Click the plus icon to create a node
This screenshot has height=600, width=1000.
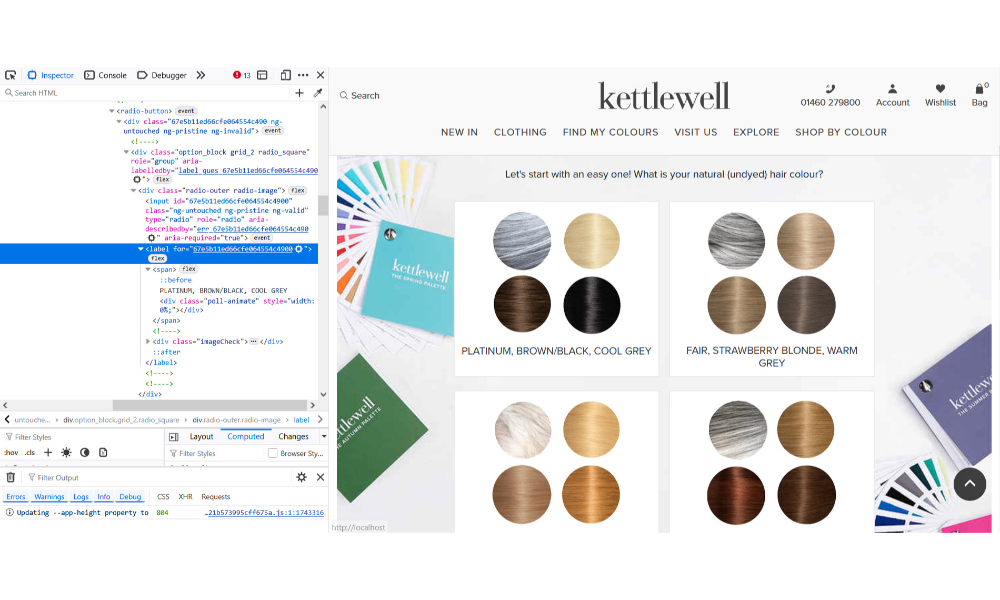[x=299, y=93]
